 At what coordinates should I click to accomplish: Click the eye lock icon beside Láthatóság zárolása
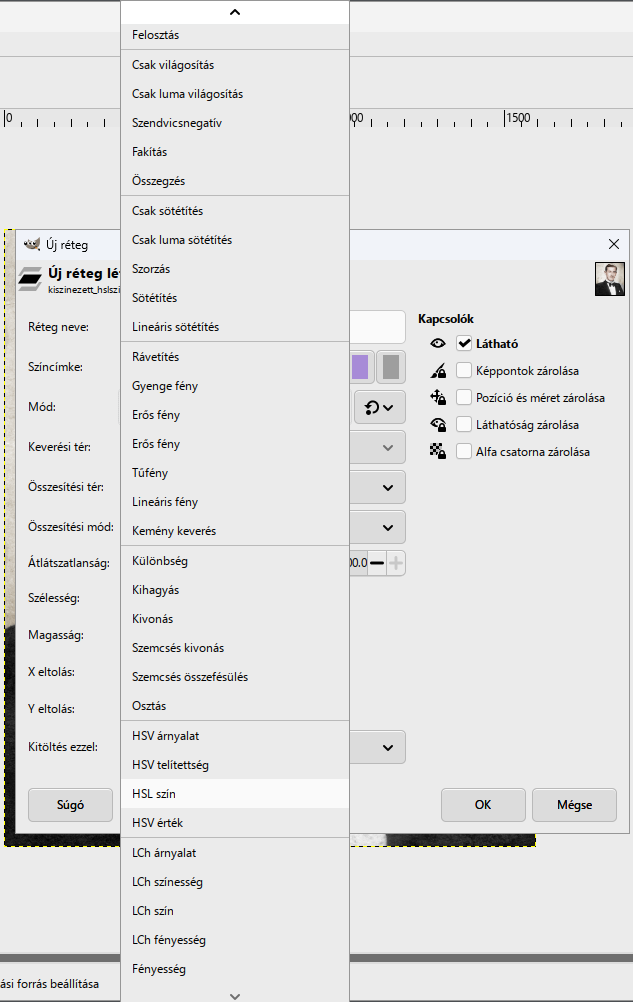[438, 425]
